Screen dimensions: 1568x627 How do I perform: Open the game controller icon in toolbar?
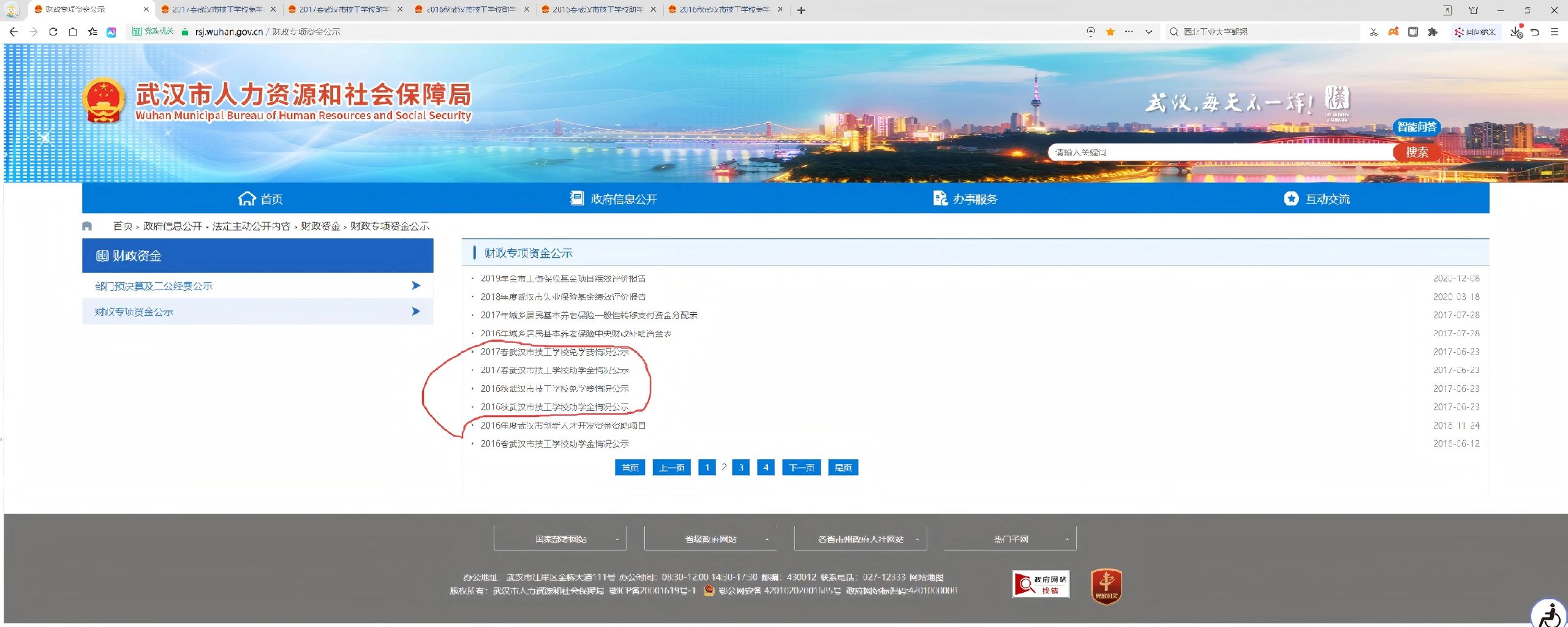(x=1393, y=32)
